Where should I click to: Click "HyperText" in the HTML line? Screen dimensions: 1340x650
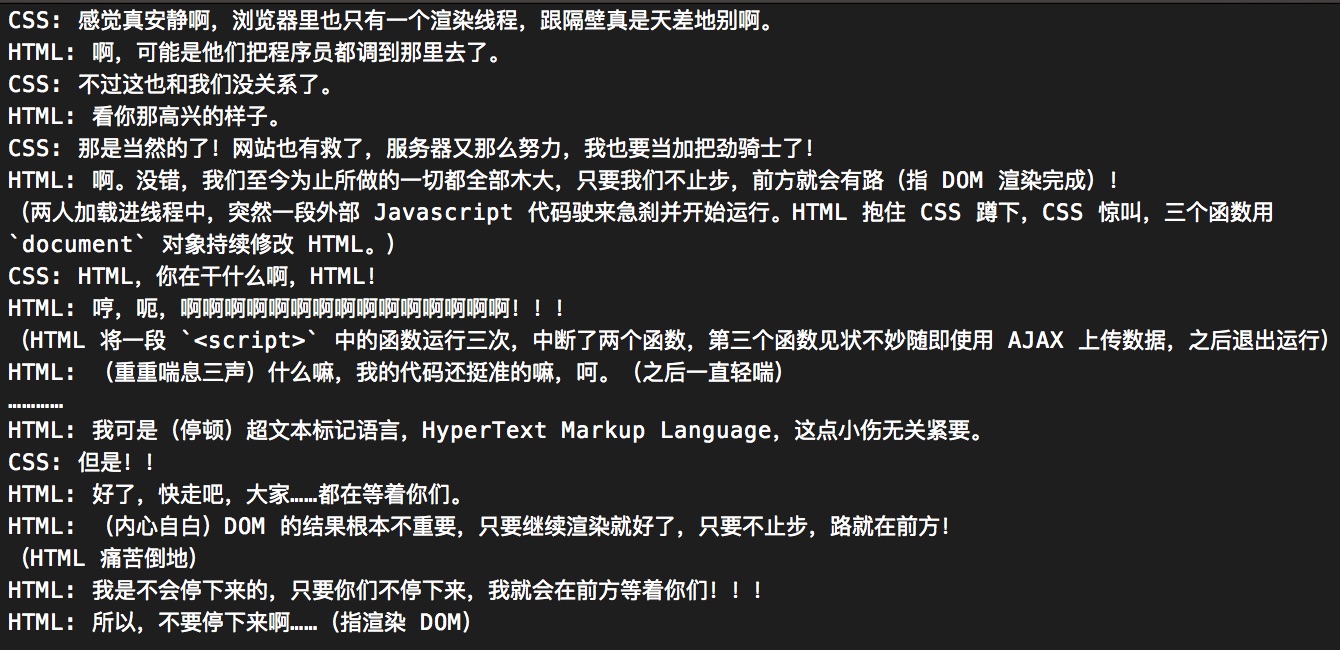click(484, 431)
